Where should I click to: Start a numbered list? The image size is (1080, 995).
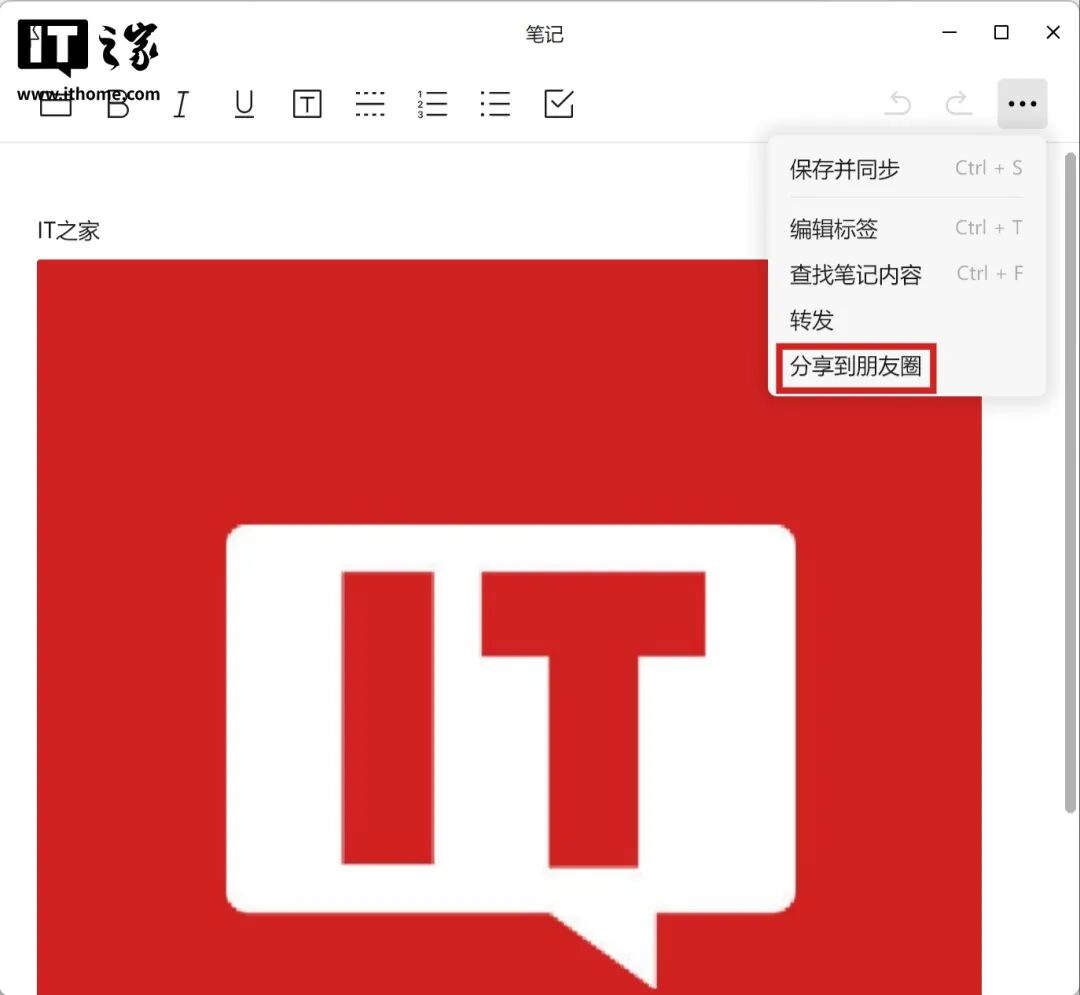[432, 104]
